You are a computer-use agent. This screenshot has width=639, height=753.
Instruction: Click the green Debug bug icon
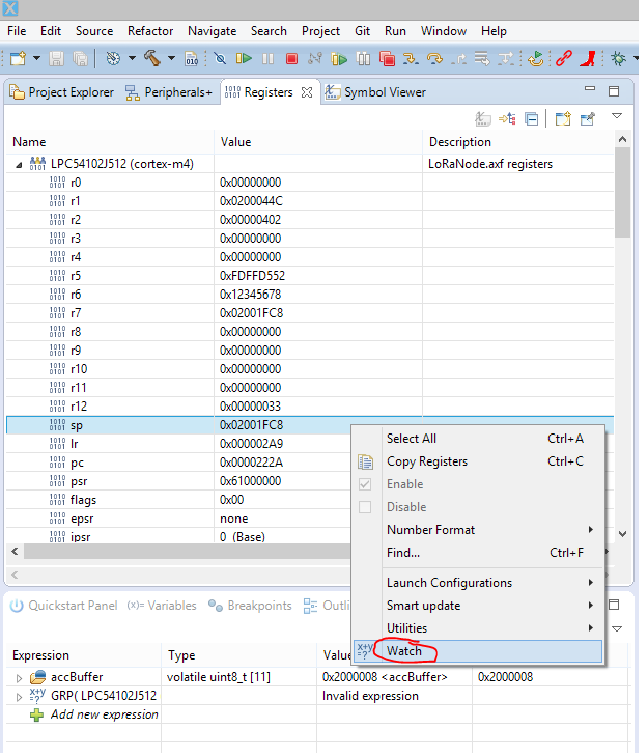(618, 59)
